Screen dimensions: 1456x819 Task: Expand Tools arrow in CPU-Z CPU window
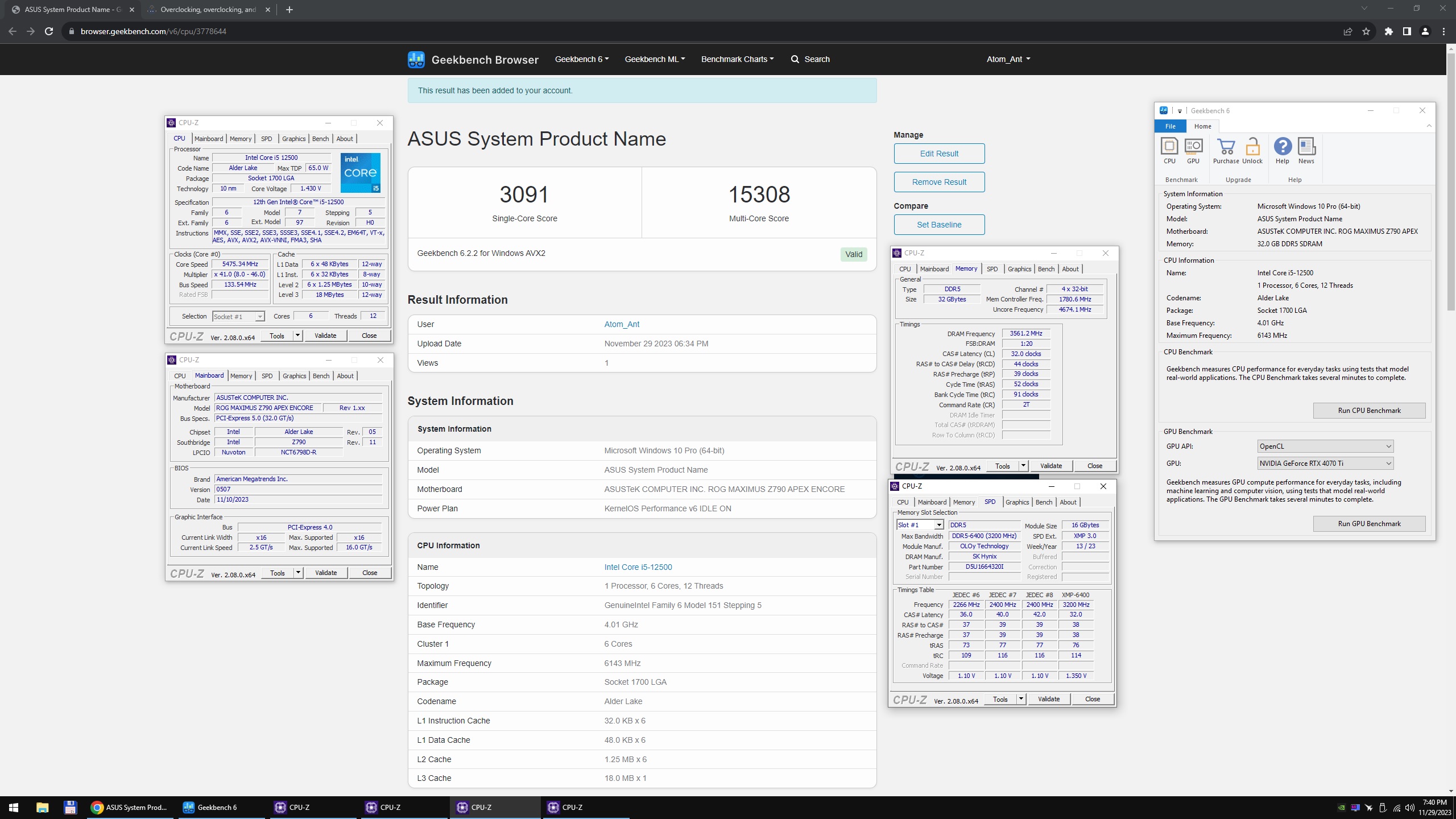[x=297, y=336]
